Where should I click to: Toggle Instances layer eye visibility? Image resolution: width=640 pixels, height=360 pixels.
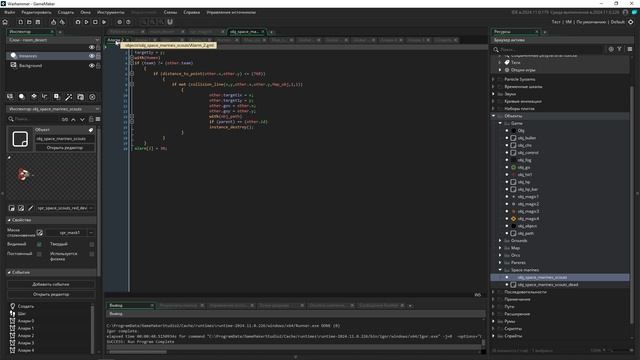91,56
